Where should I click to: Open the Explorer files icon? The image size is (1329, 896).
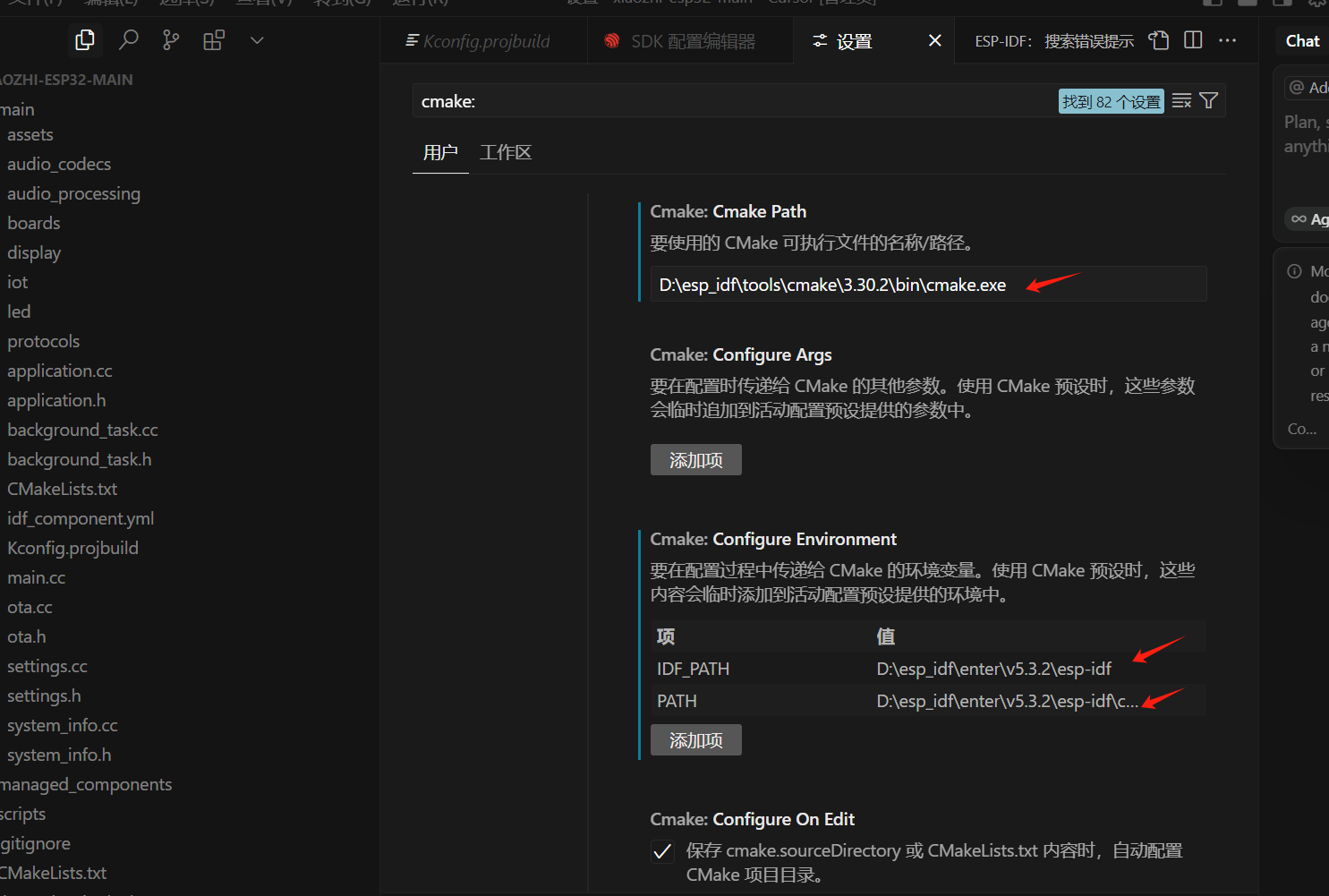pos(85,40)
